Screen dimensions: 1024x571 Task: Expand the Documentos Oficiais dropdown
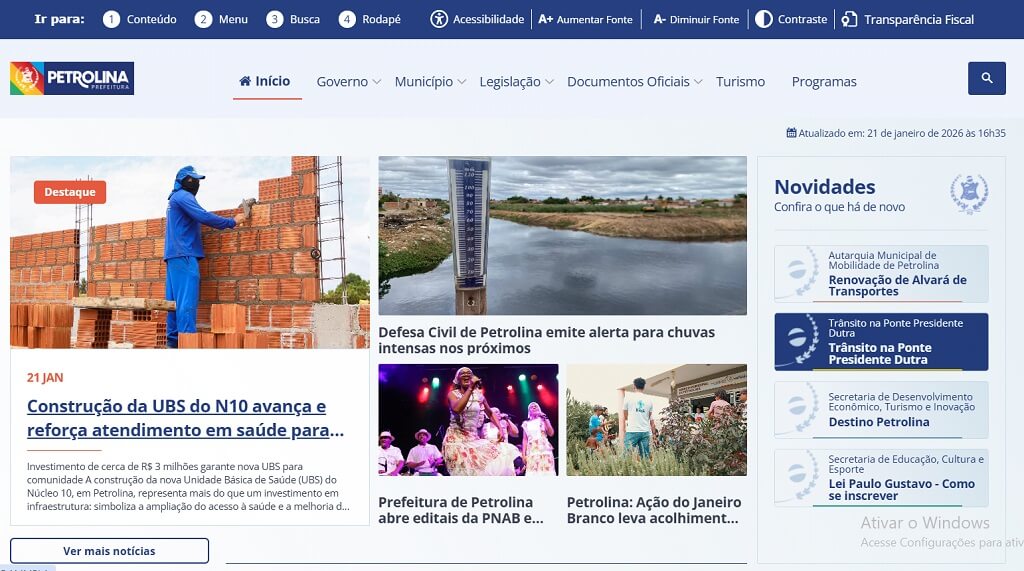click(634, 82)
